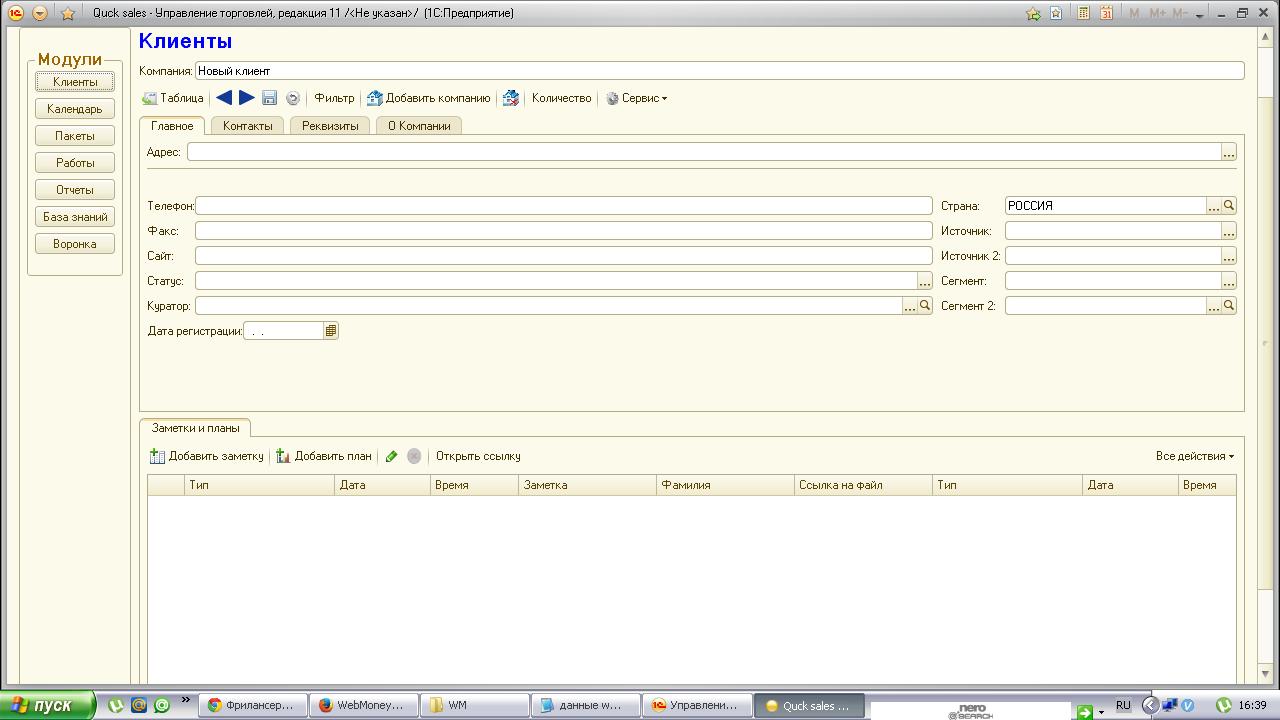The width and height of the screenshot is (1280, 720).
Task: Open the Таблица table view
Action: [x=173, y=98]
